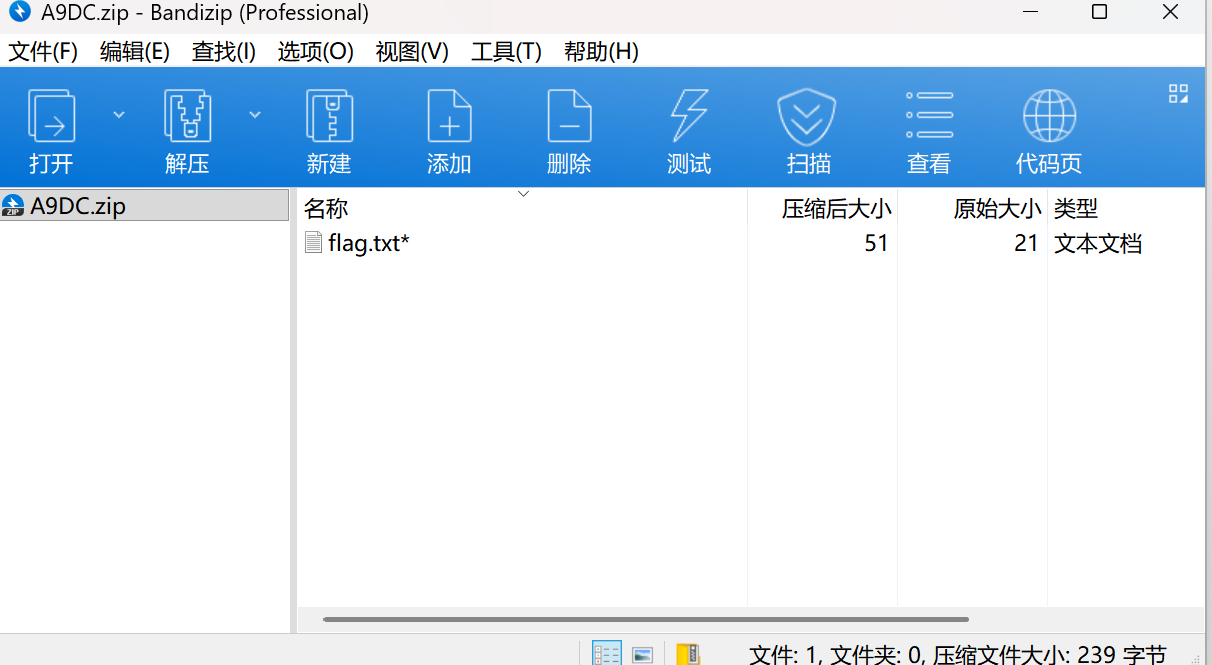1212x665 pixels.
Task: Test the archive with the 测试 icon
Action: pos(689,116)
